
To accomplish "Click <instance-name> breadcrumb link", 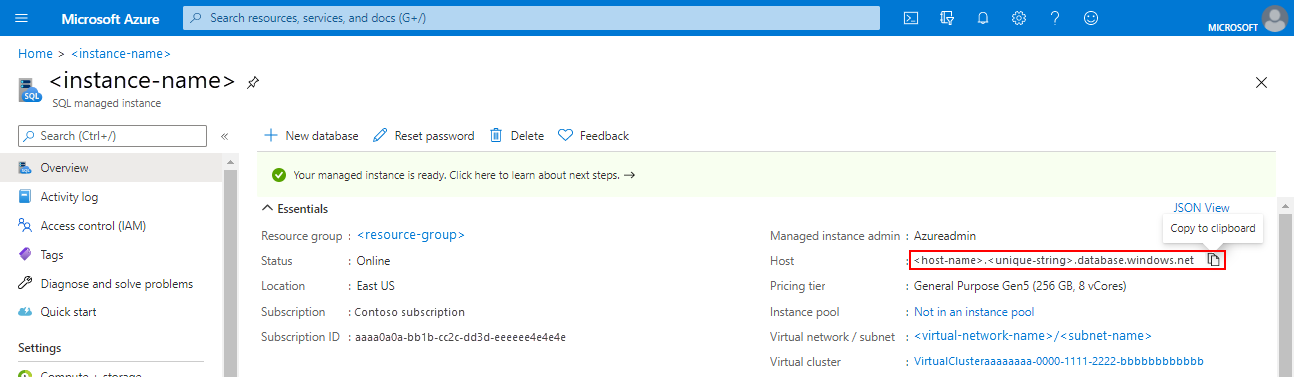I will tap(121, 54).
